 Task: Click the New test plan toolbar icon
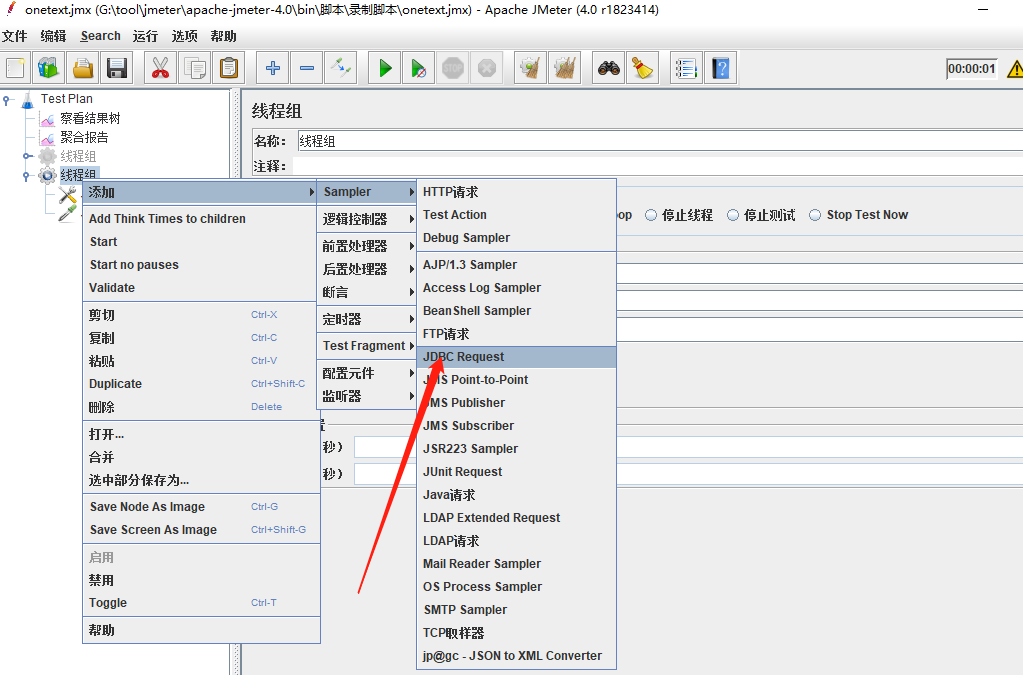click(15, 68)
